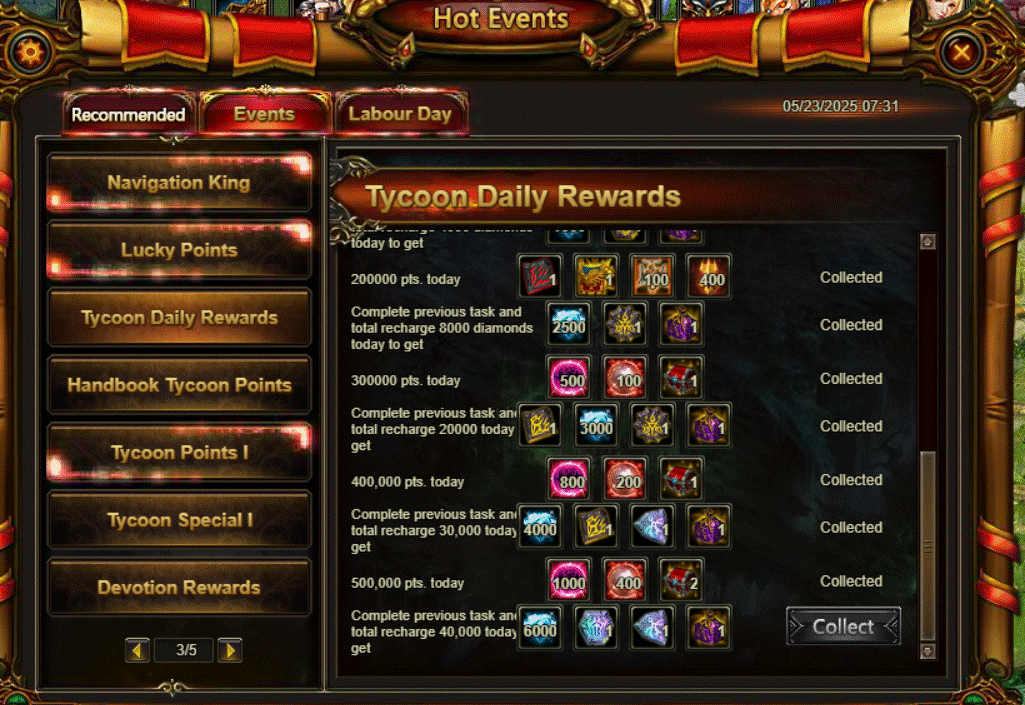1025x705 pixels.
Task: Click the 6000 diamonds reward icon
Action: pos(540,628)
